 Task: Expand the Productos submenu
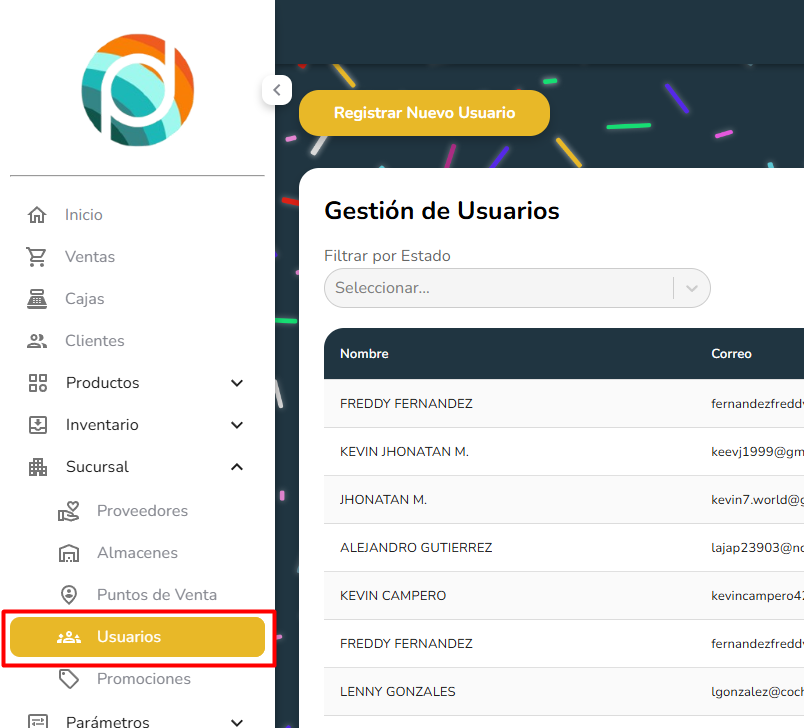237,383
